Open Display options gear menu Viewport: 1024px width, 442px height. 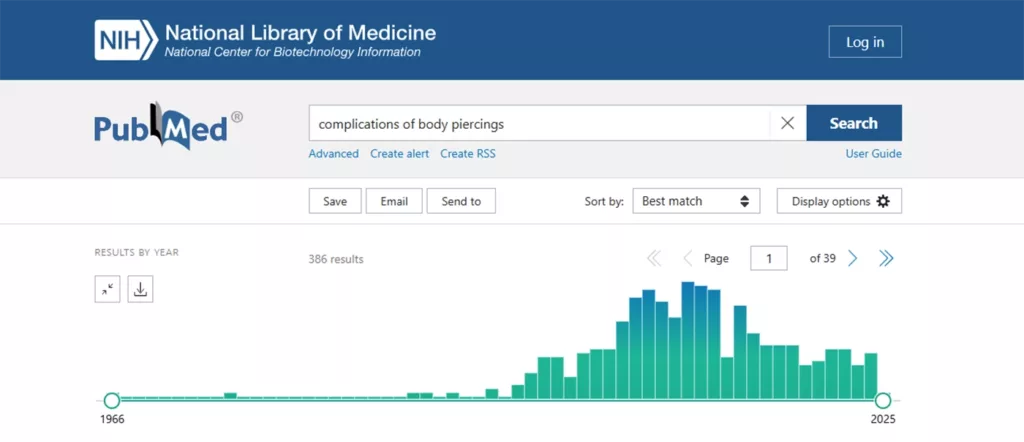[839, 201]
